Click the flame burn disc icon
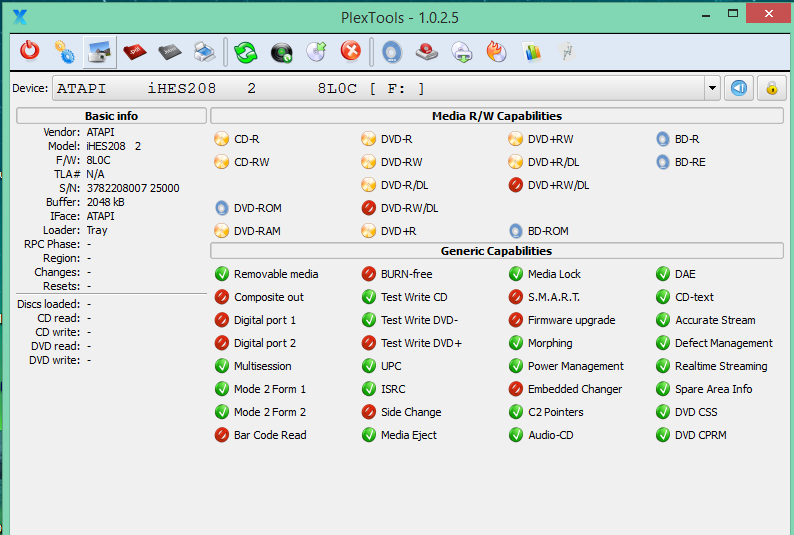This screenshot has height=535, width=794. (496, 52)
